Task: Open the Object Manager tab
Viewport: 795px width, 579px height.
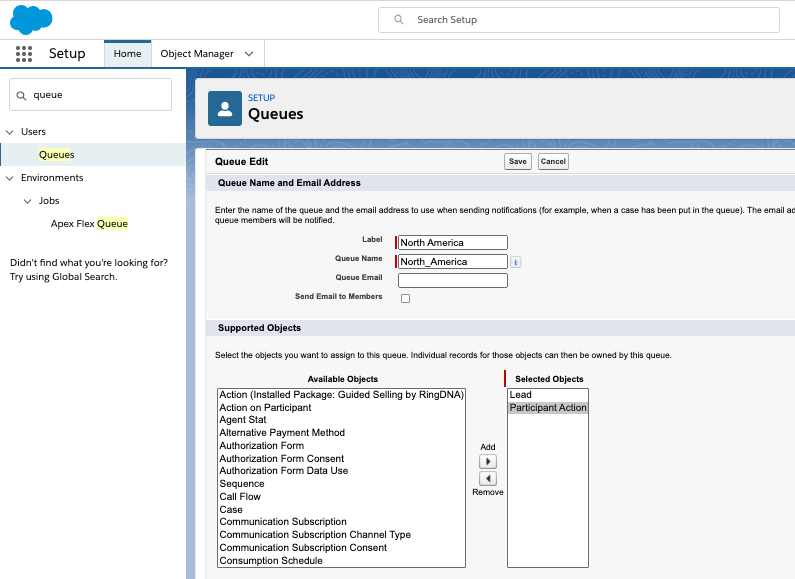Action: 197,54
